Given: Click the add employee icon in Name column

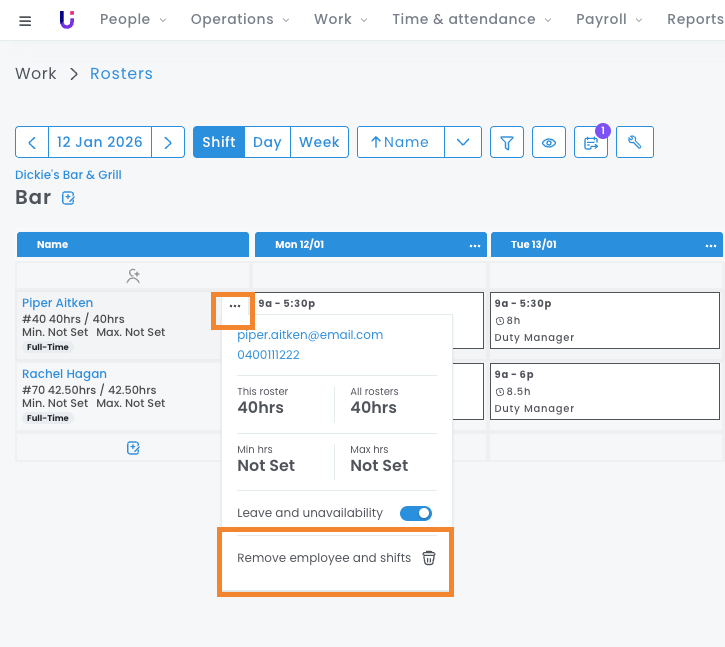Looking at the screenshot, I should pos(133,275).
